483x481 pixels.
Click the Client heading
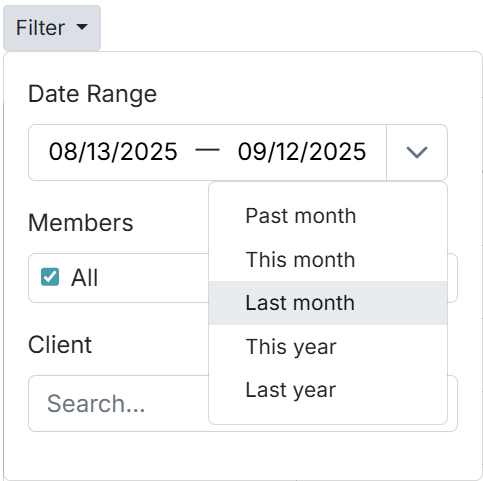[60, 345]
